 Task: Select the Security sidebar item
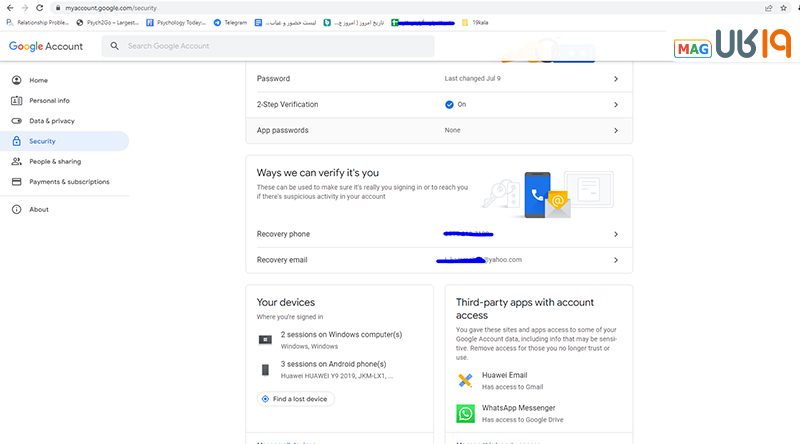(42, 141)
